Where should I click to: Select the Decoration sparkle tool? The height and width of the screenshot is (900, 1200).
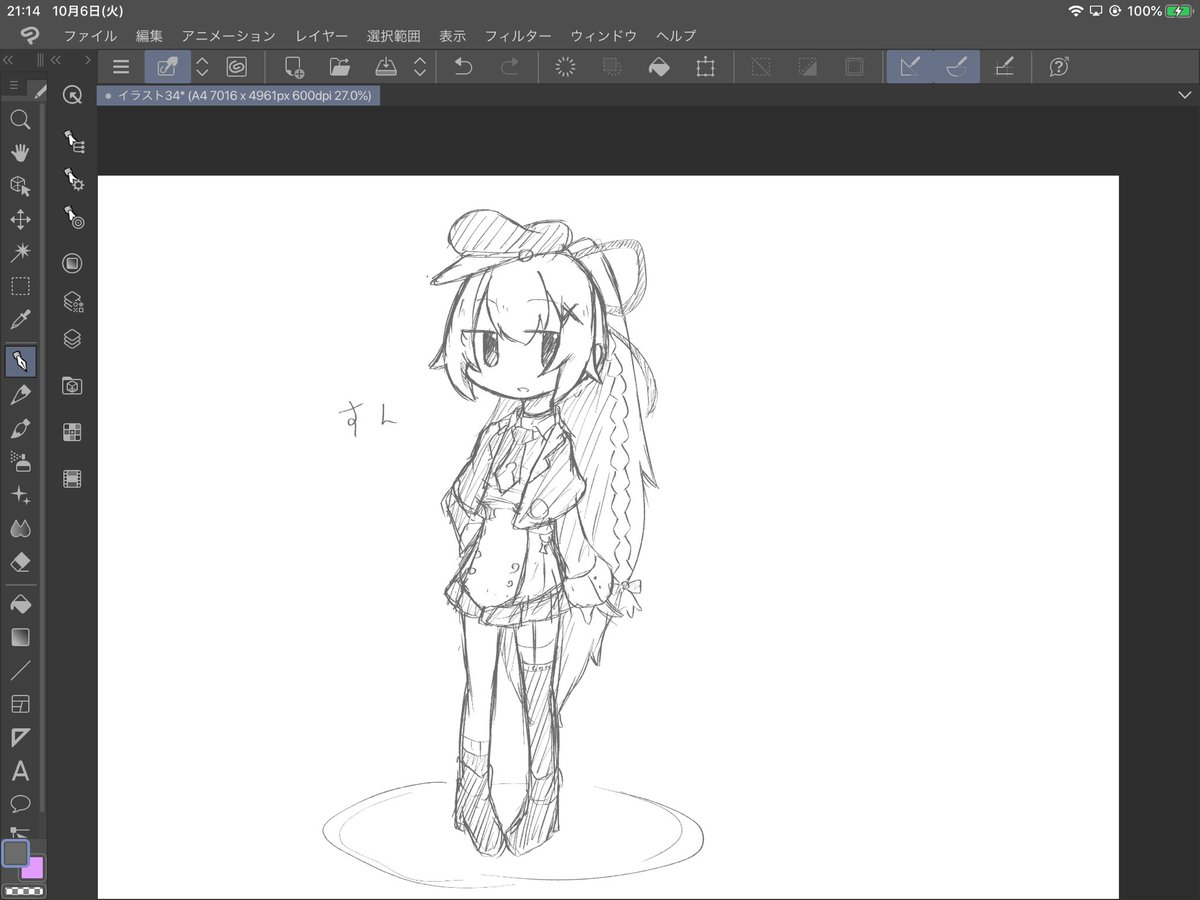(x=20, y=495)
